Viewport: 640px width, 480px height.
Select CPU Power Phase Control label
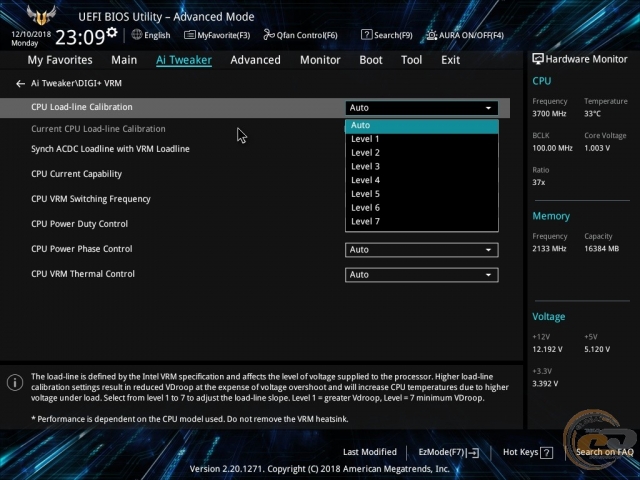82,249
